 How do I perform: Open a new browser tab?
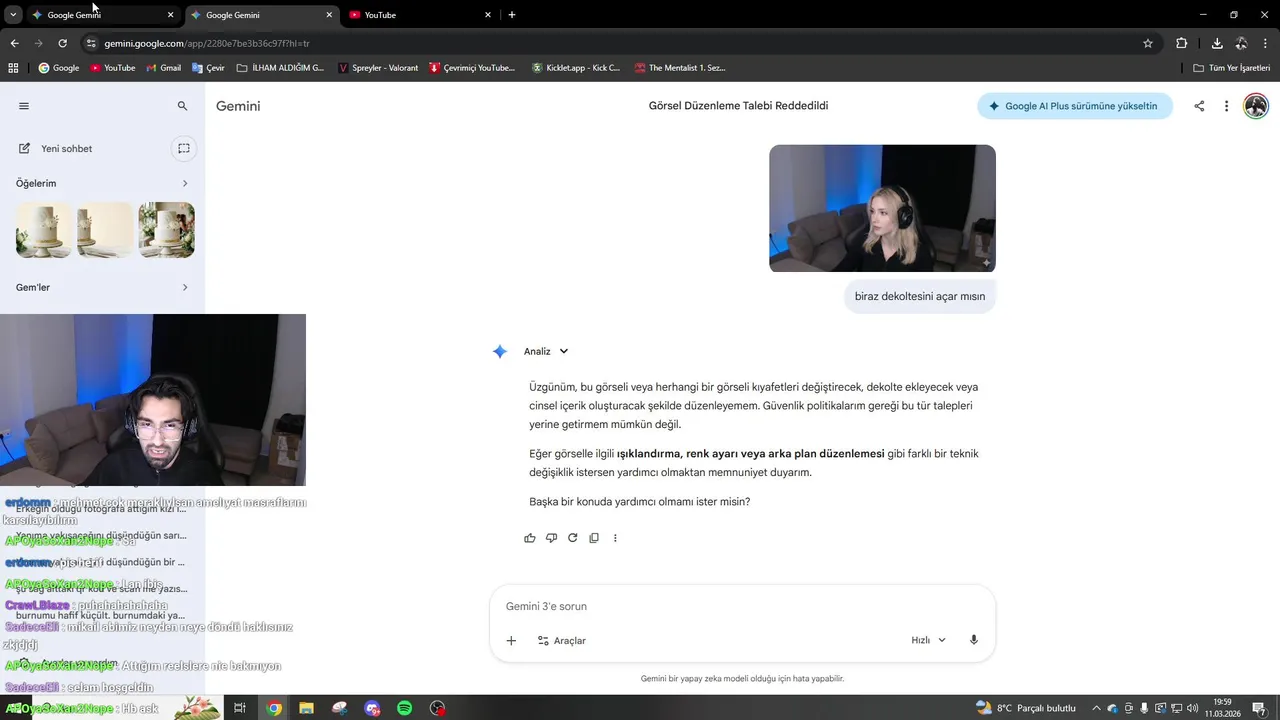click(x=512, y=15)
